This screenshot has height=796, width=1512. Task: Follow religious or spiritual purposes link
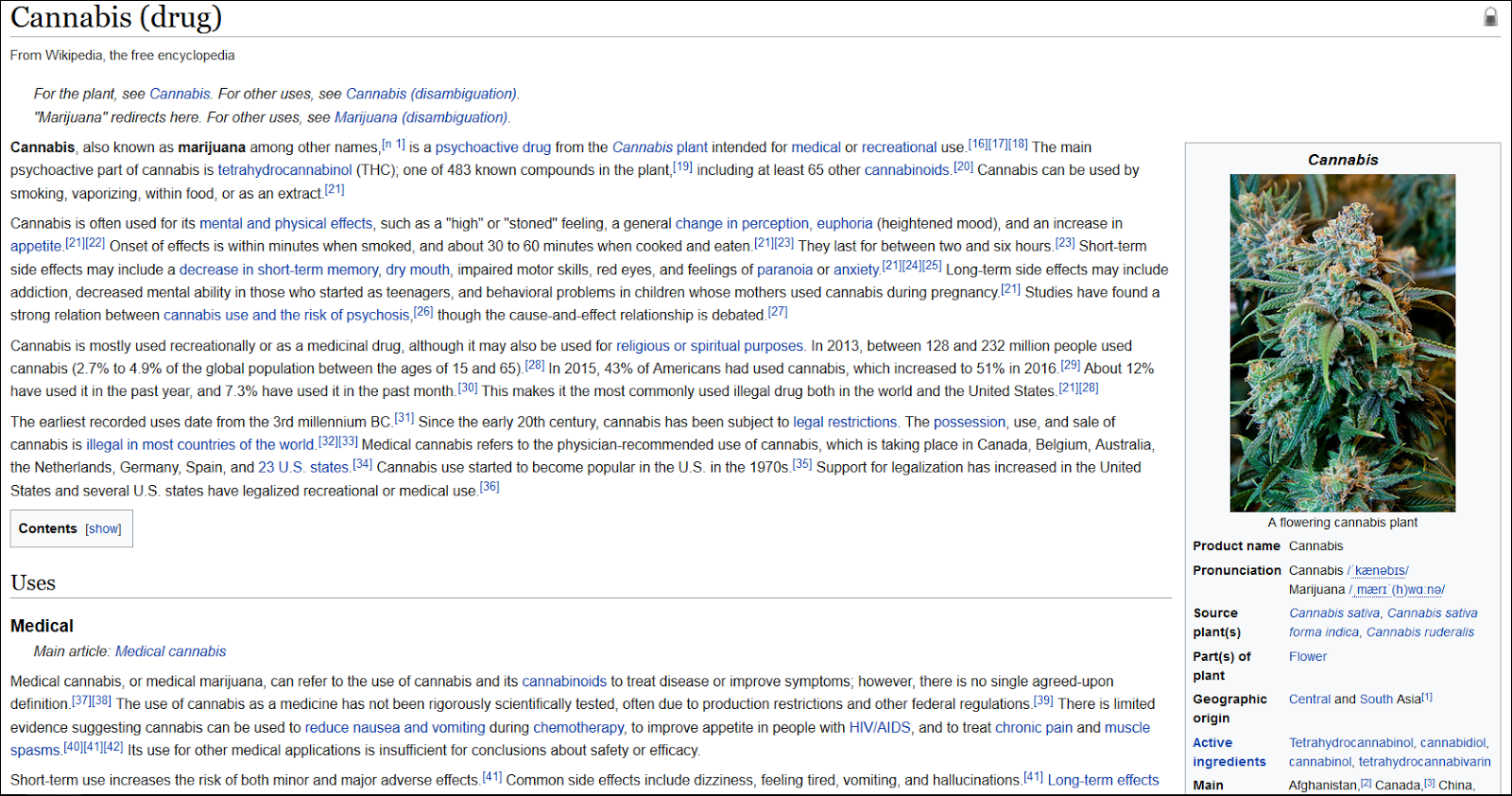coord(710,347)
